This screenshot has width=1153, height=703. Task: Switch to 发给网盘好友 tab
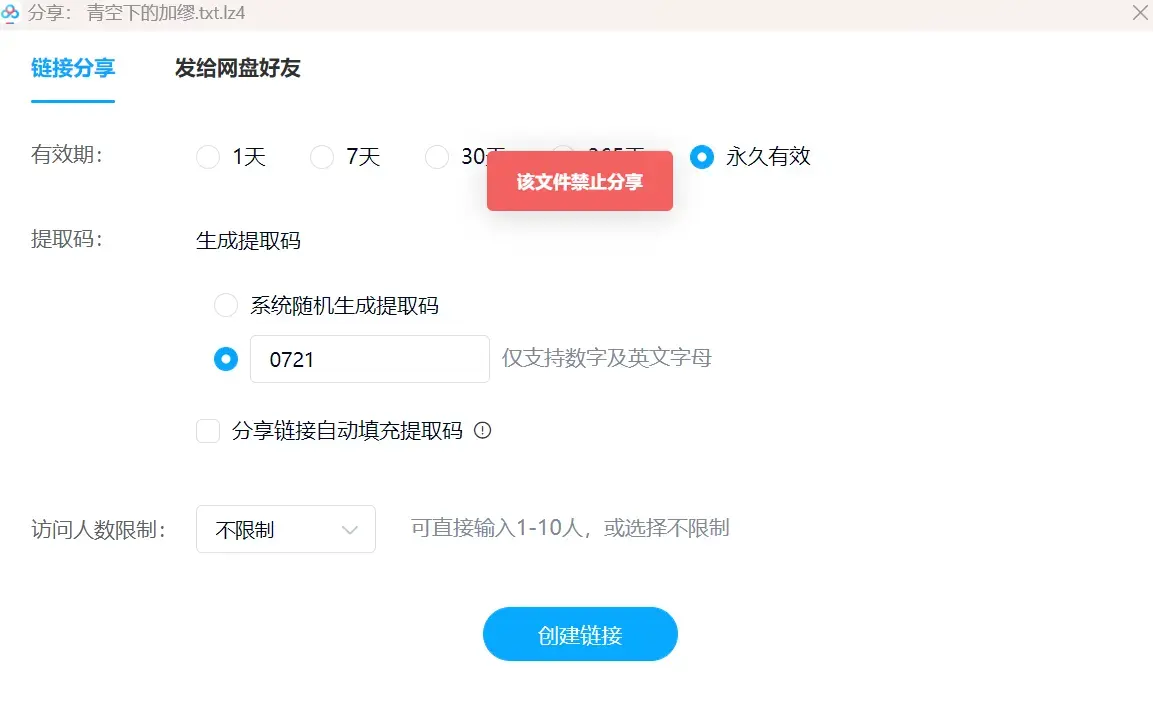coord(238,68)
